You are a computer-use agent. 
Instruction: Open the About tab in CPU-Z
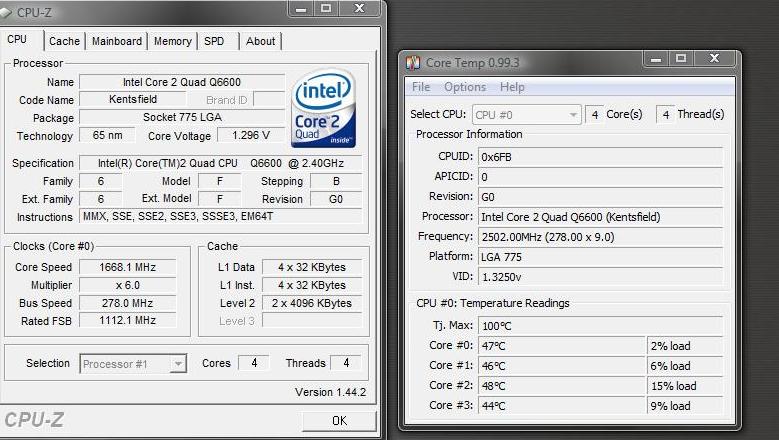(x=260, y=41)
